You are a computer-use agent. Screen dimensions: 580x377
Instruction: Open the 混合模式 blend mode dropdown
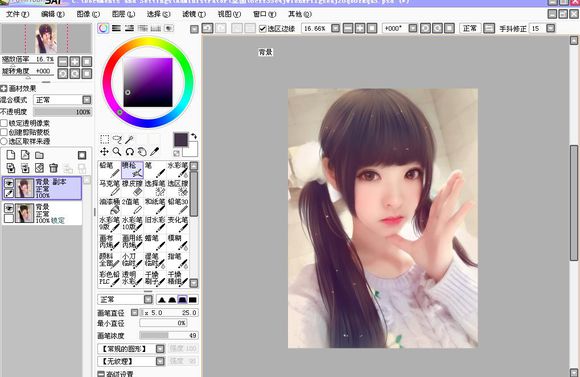point(87,100)
